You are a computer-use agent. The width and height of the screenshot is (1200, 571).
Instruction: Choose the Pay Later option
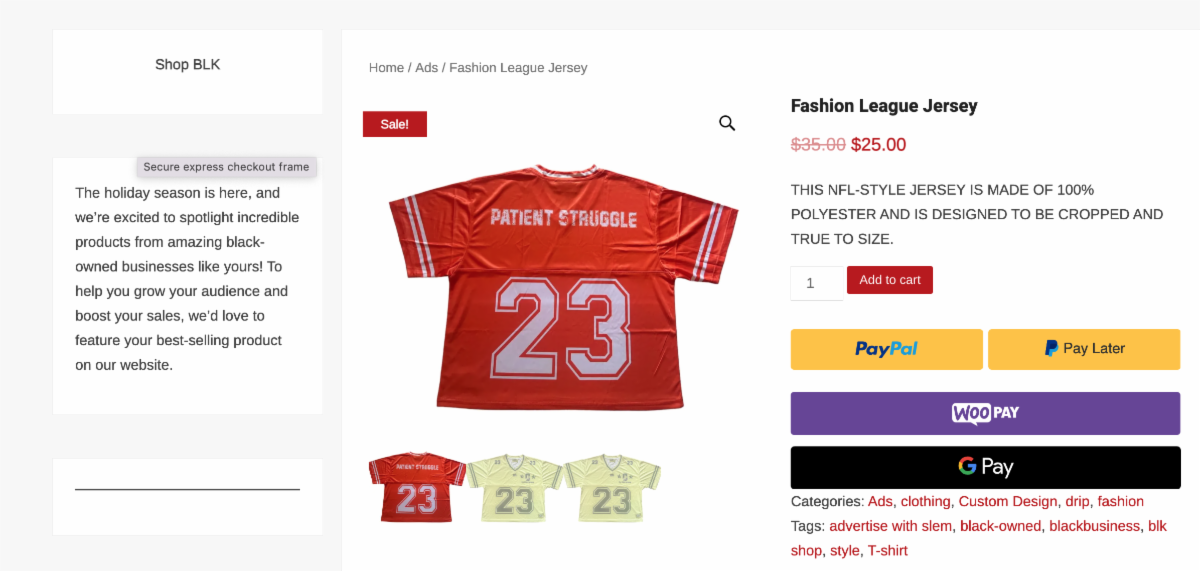click(x=1084, y=349)
